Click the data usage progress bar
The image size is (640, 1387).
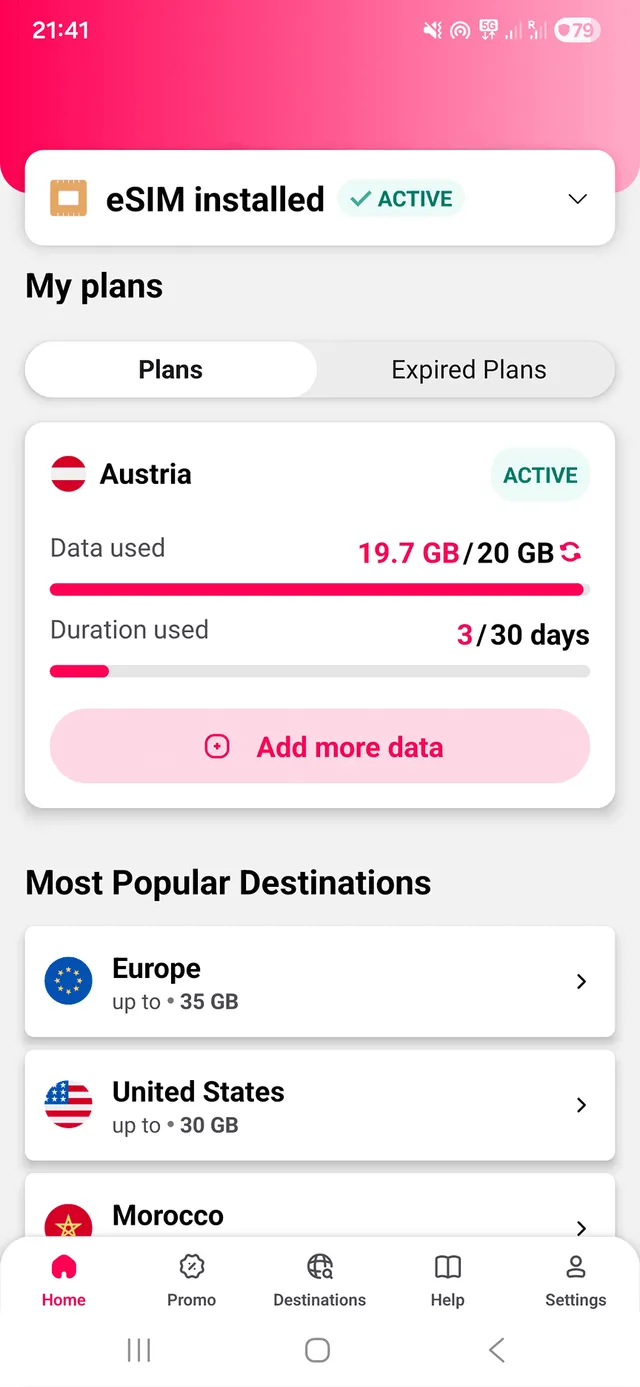tap(320, 590)
